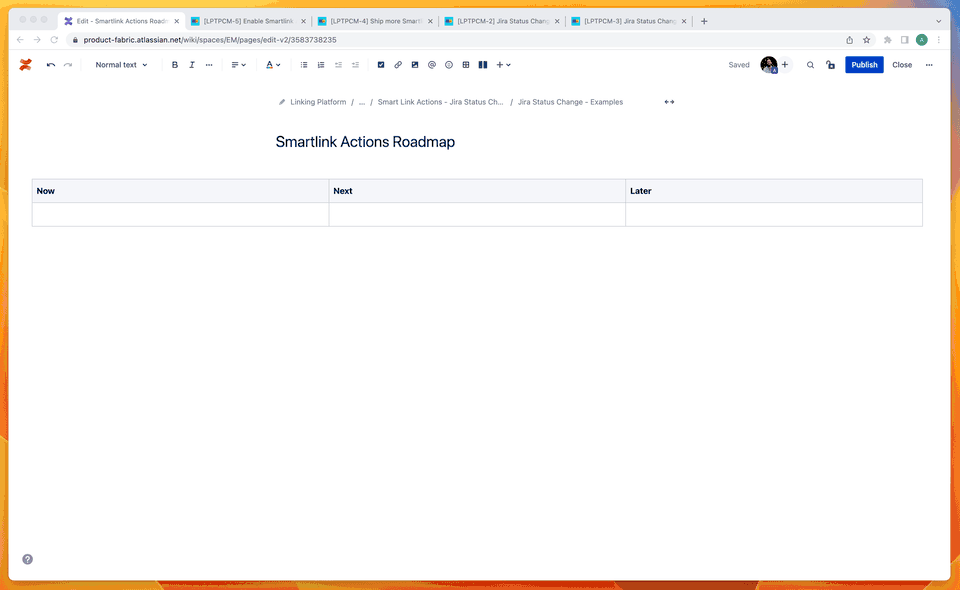The height and width of the screenshot is (590, 960).
Task: Toggle bold formatting
Action: pyautogui.click(x=175, y=64)
